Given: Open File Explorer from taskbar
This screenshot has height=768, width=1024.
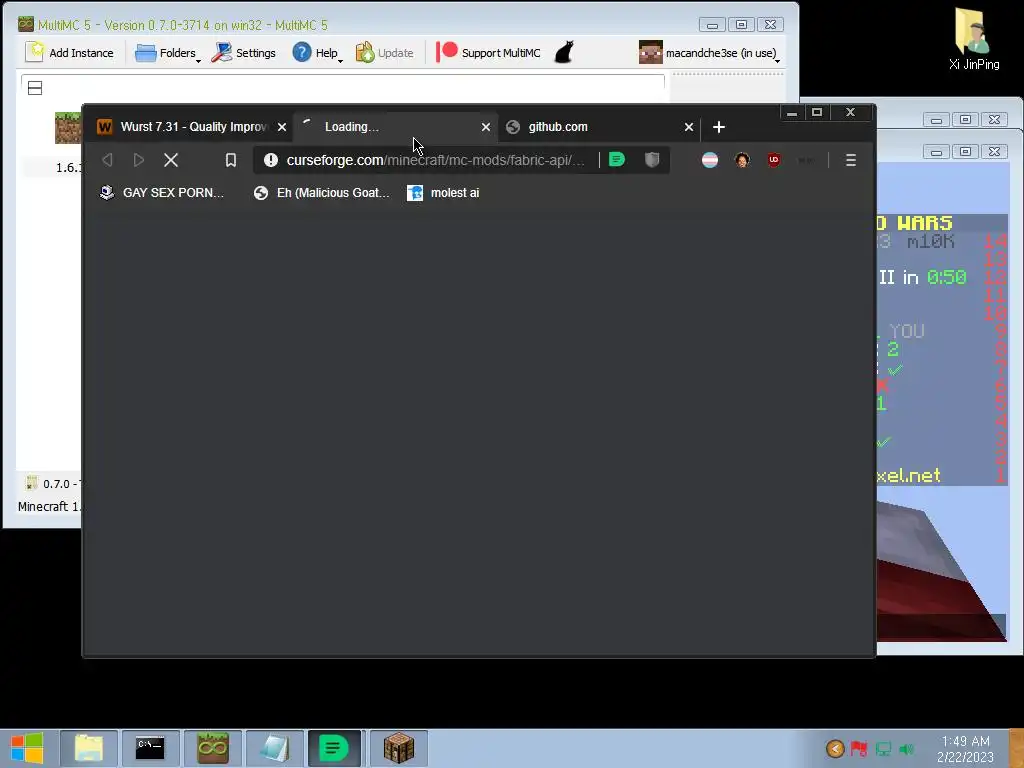Looking at the screenshot, I should pos(89,748).
